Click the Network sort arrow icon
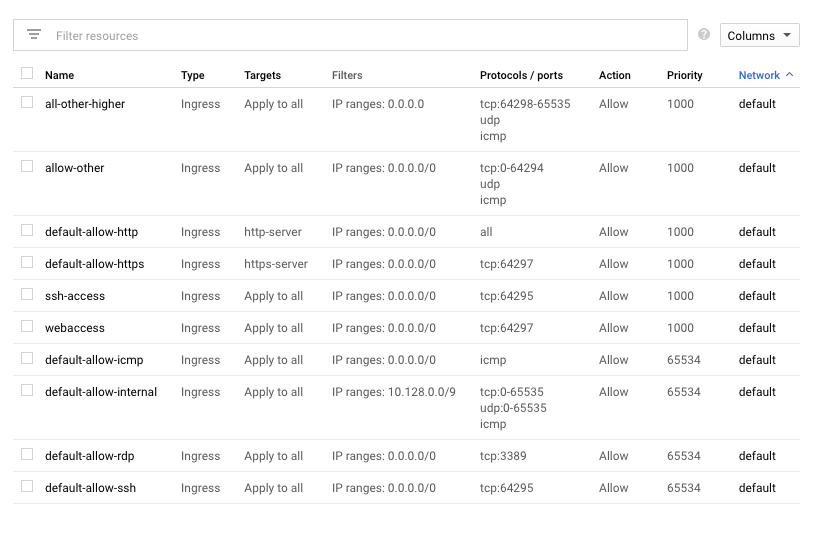832x545 pixels. click(790, 75)
